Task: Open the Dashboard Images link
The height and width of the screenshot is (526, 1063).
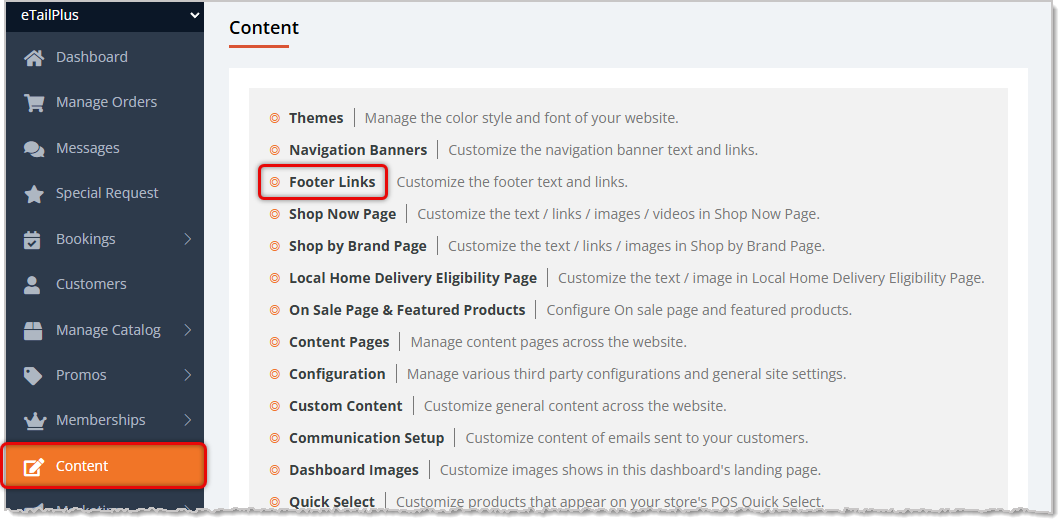Action: point(354,470)
